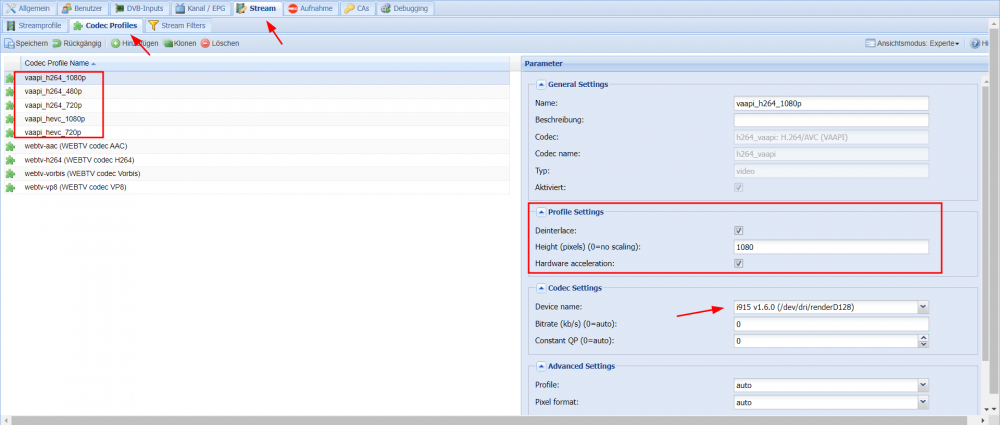Go to the Kanal / EPG tab

pyautogui.click(x=200, y=8)
